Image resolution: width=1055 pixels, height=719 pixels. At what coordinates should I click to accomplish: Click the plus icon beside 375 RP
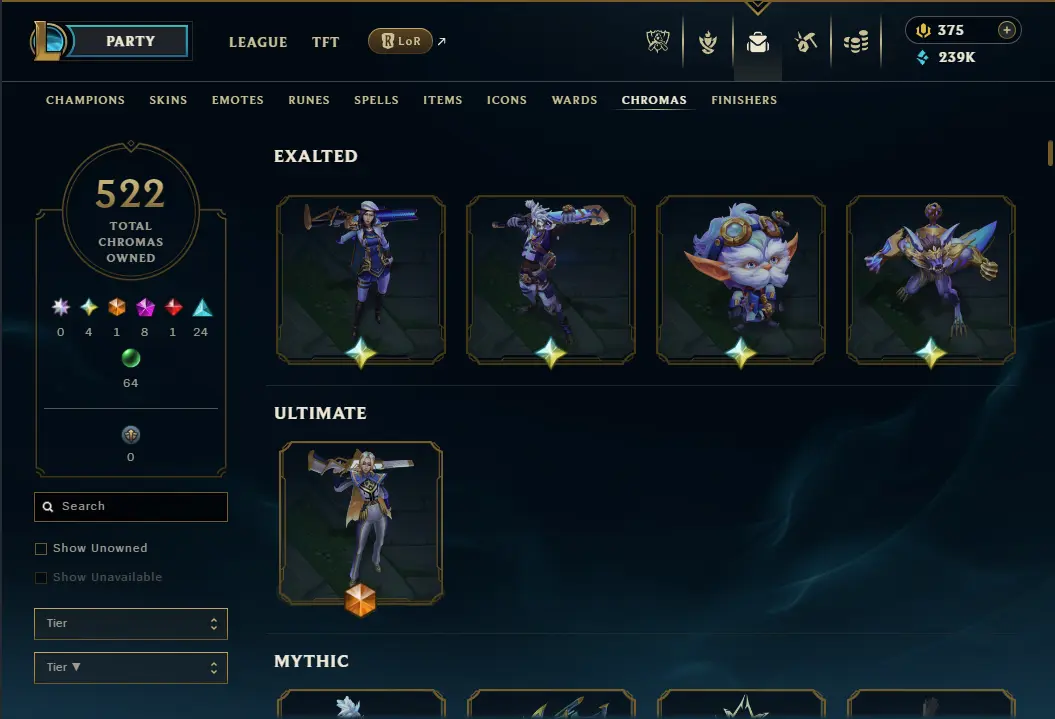(x=1006, y=30)
